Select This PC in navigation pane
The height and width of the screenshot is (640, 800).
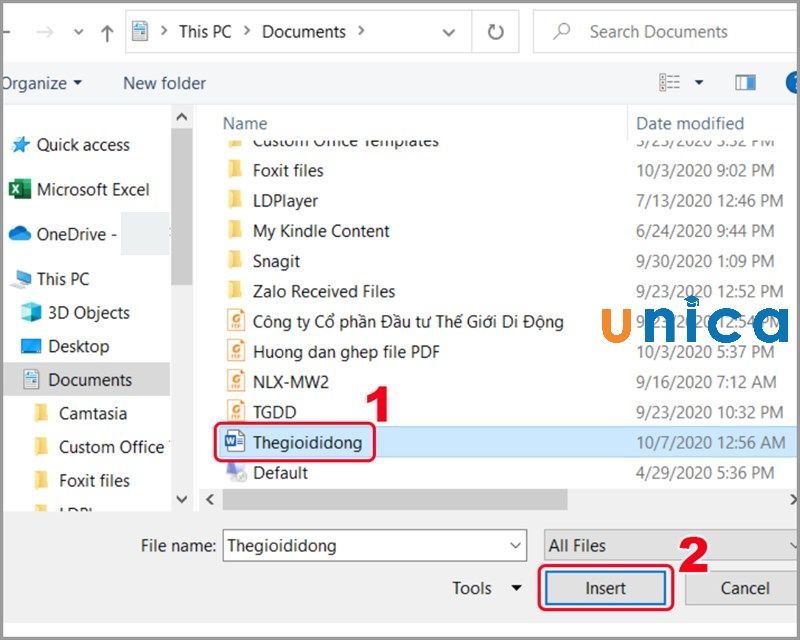tap(63, 279)
